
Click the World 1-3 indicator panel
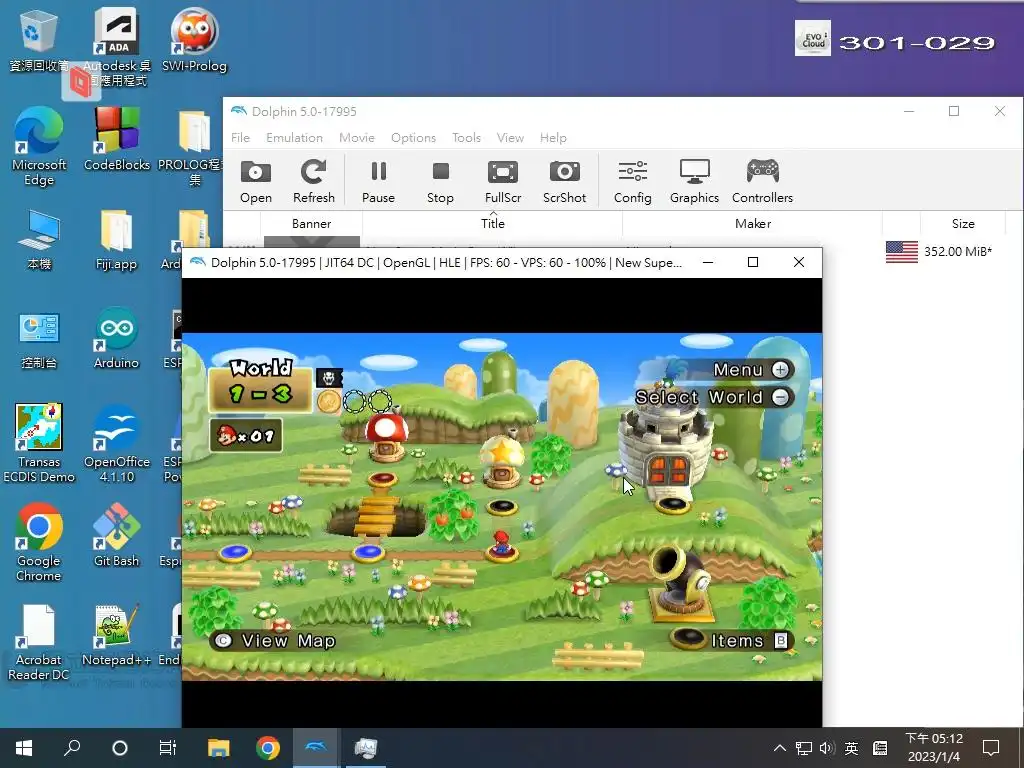[260, 385]
